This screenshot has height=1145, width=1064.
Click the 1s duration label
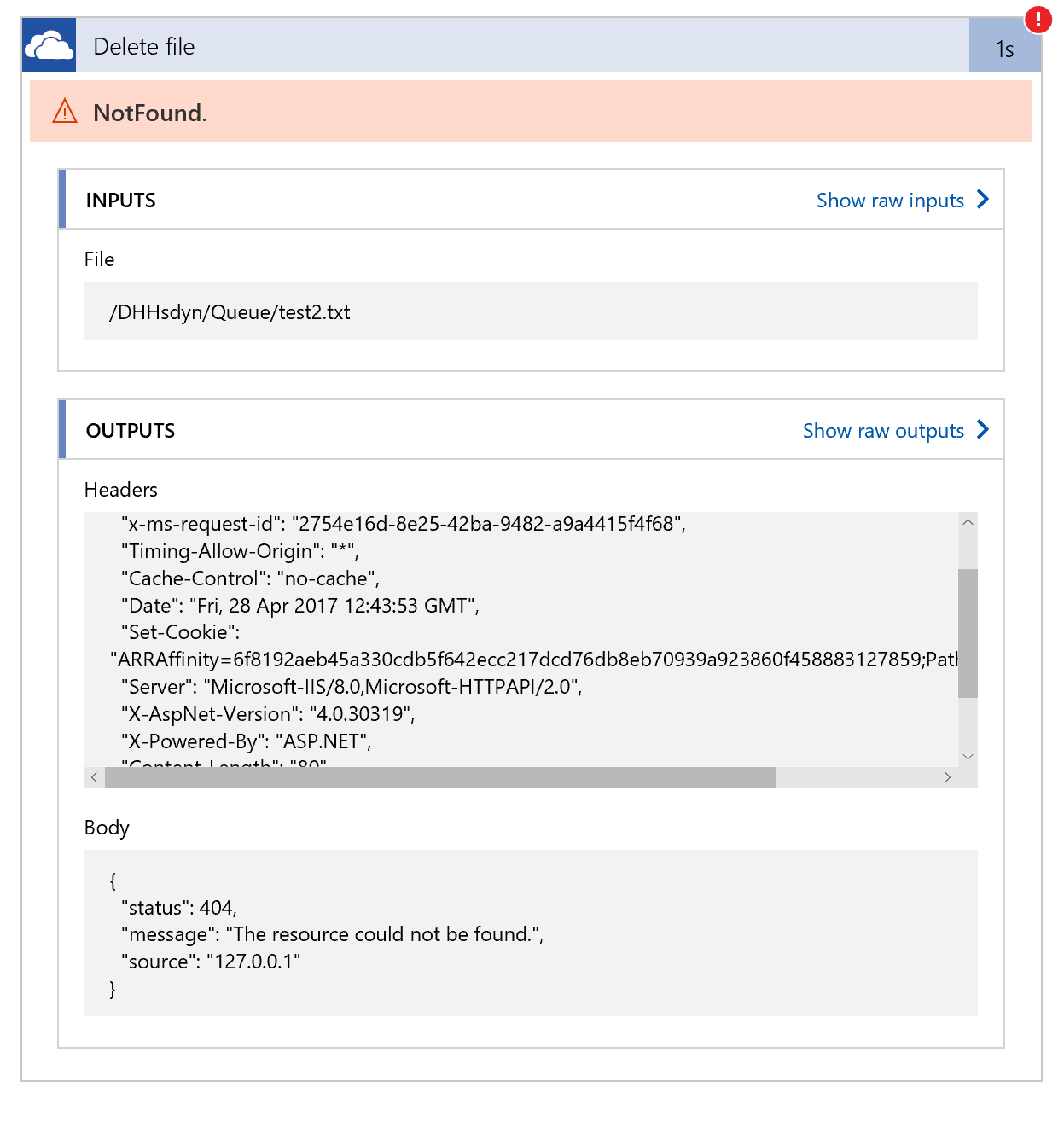tap(1004, 49)
